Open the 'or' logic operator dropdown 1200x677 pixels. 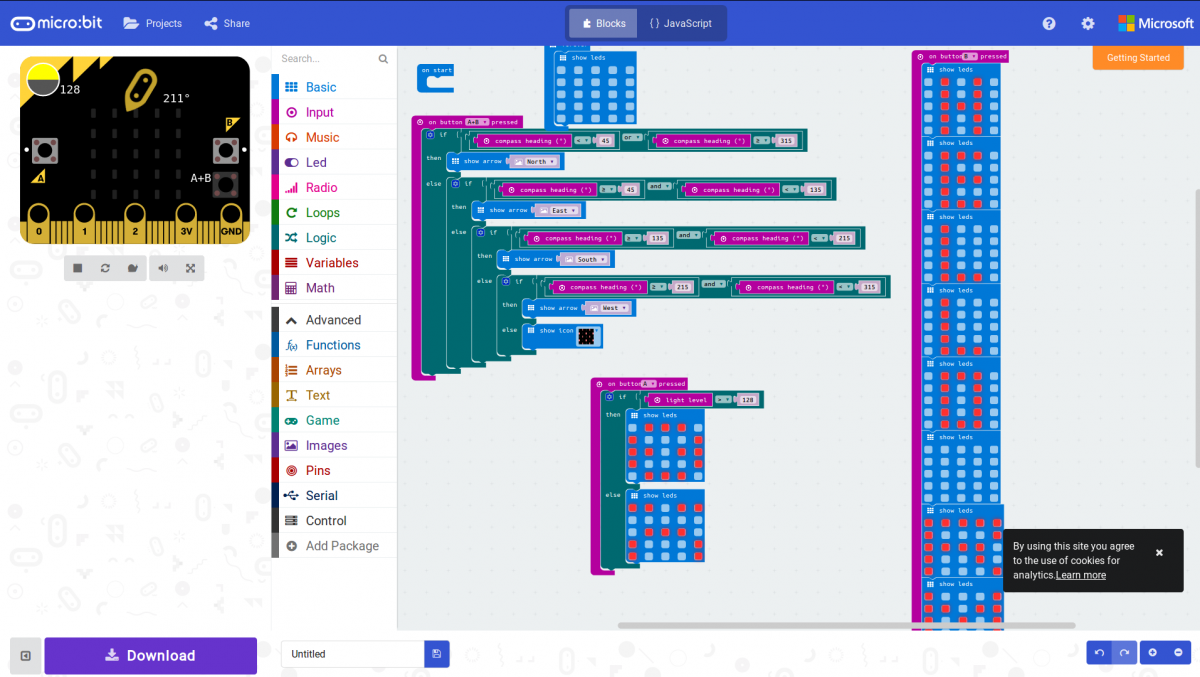click(633, 137)
